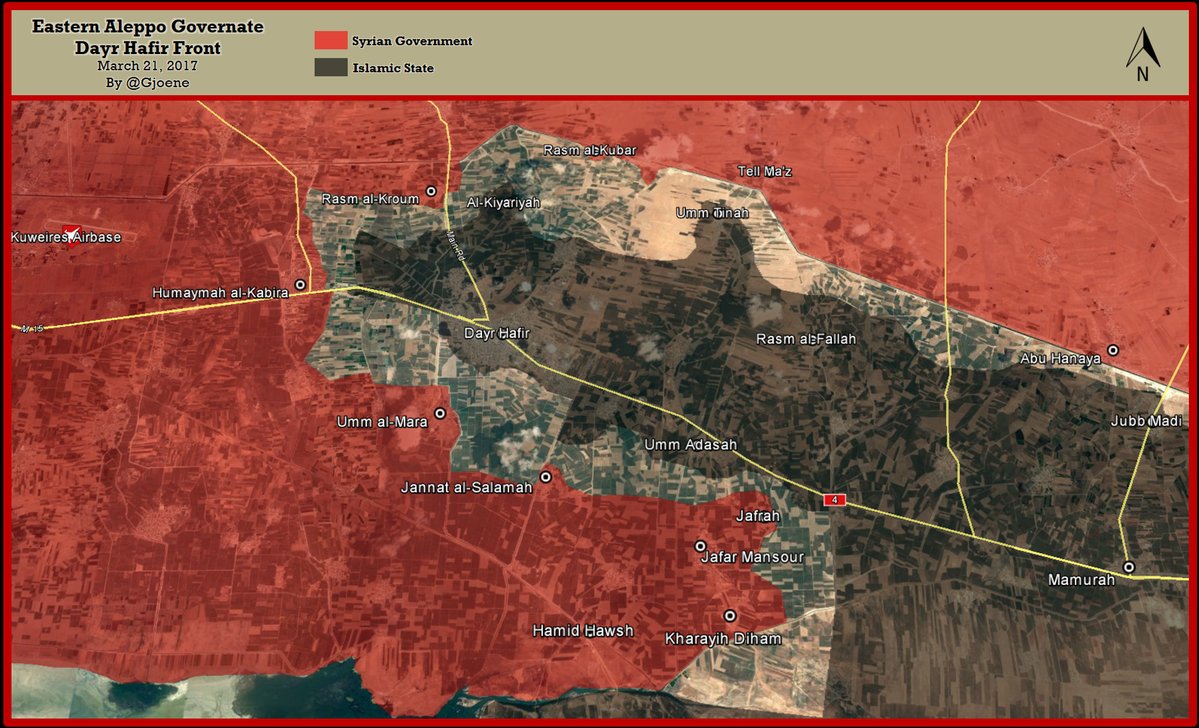Click the Jafar Mansour marker dot
This screenshot has width=1199, height=728.
(701, 546)
